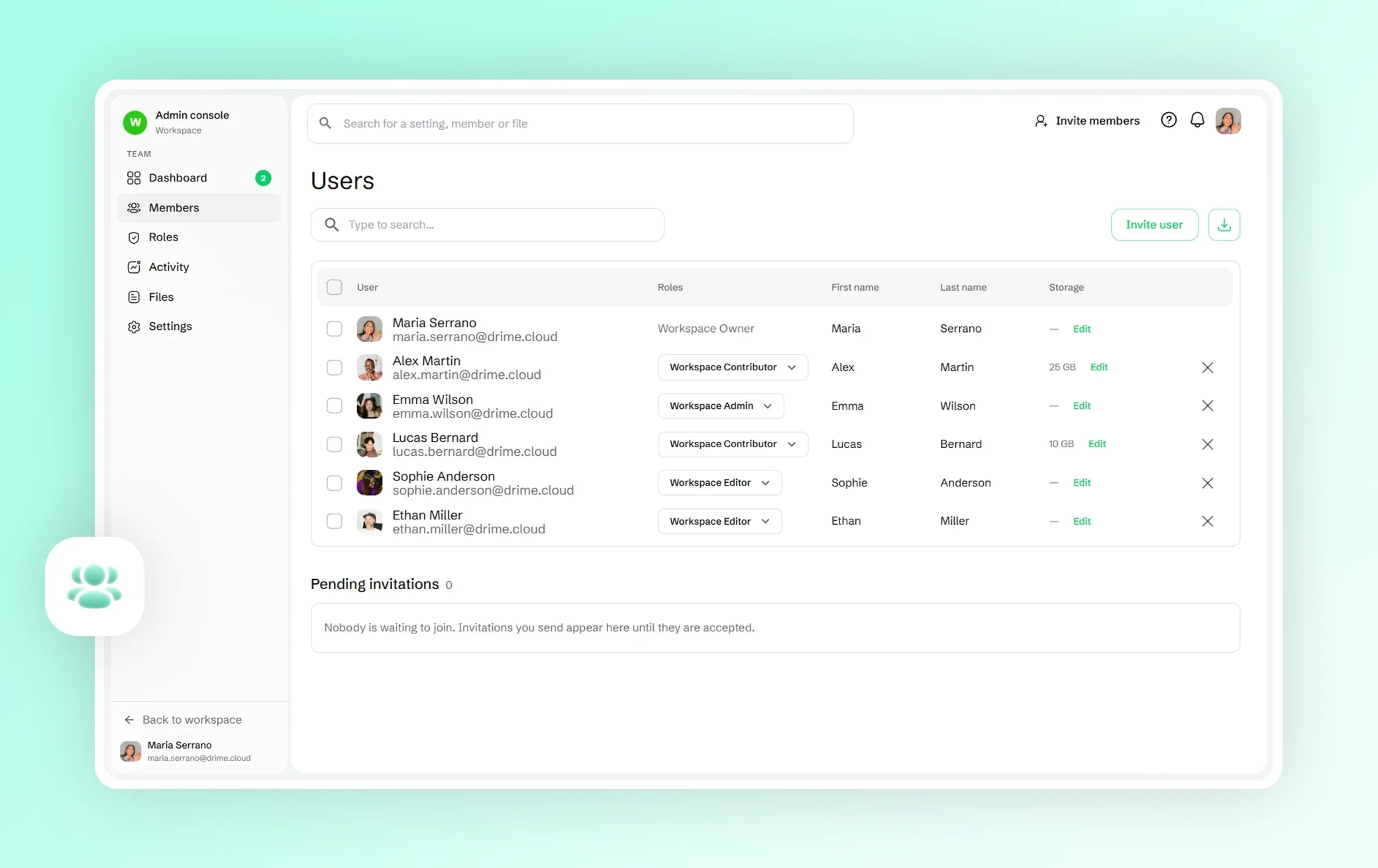This screenshot has height=868, width=1378.
Task: Click the Dashboard notification badge showing 2
Action: coord(263,178)
